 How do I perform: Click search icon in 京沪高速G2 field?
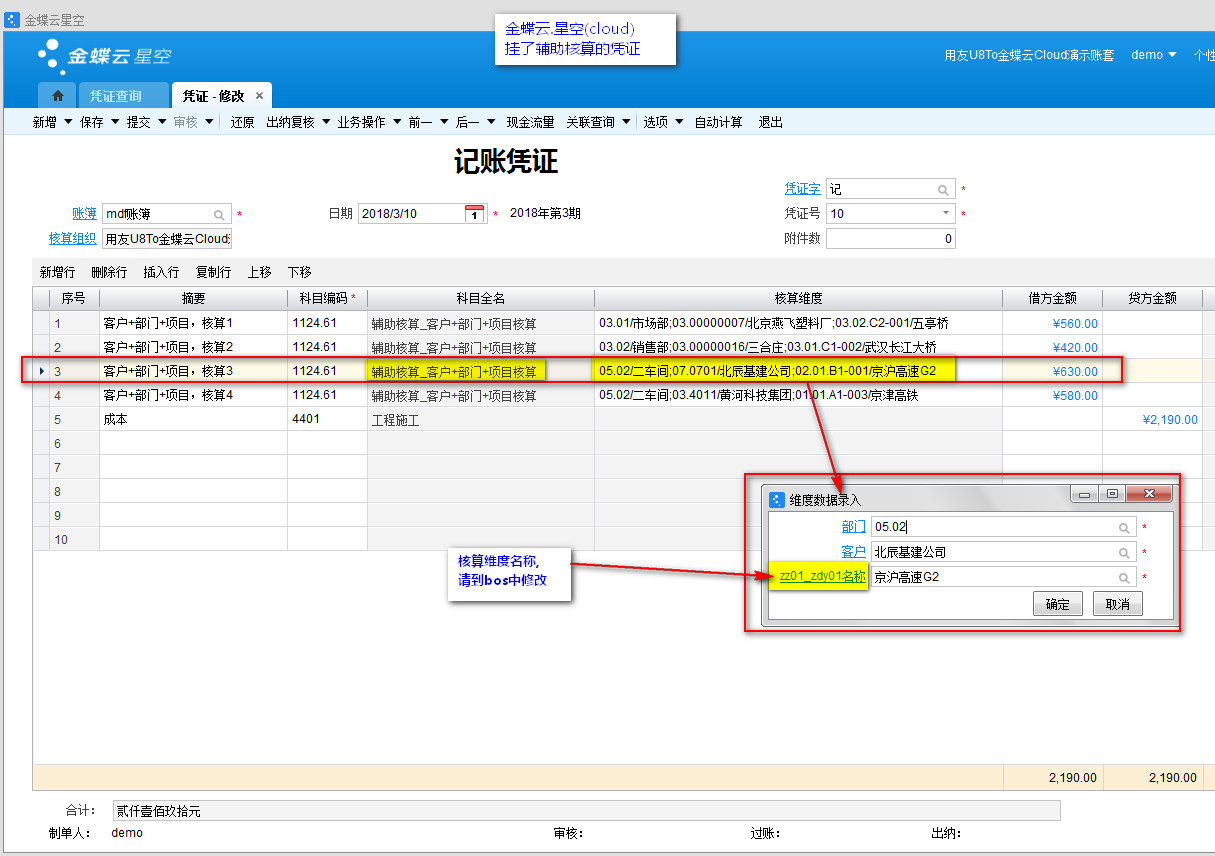point(1124,578)
